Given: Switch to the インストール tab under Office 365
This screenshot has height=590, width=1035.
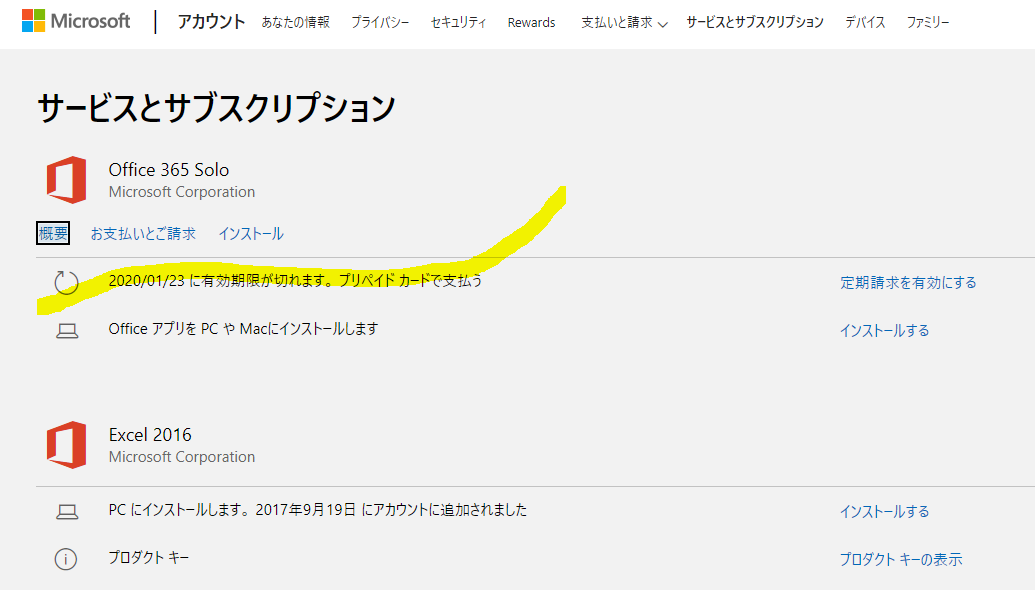Looking at the screenshot, I should pyautogui.click(x=251, y=234).
